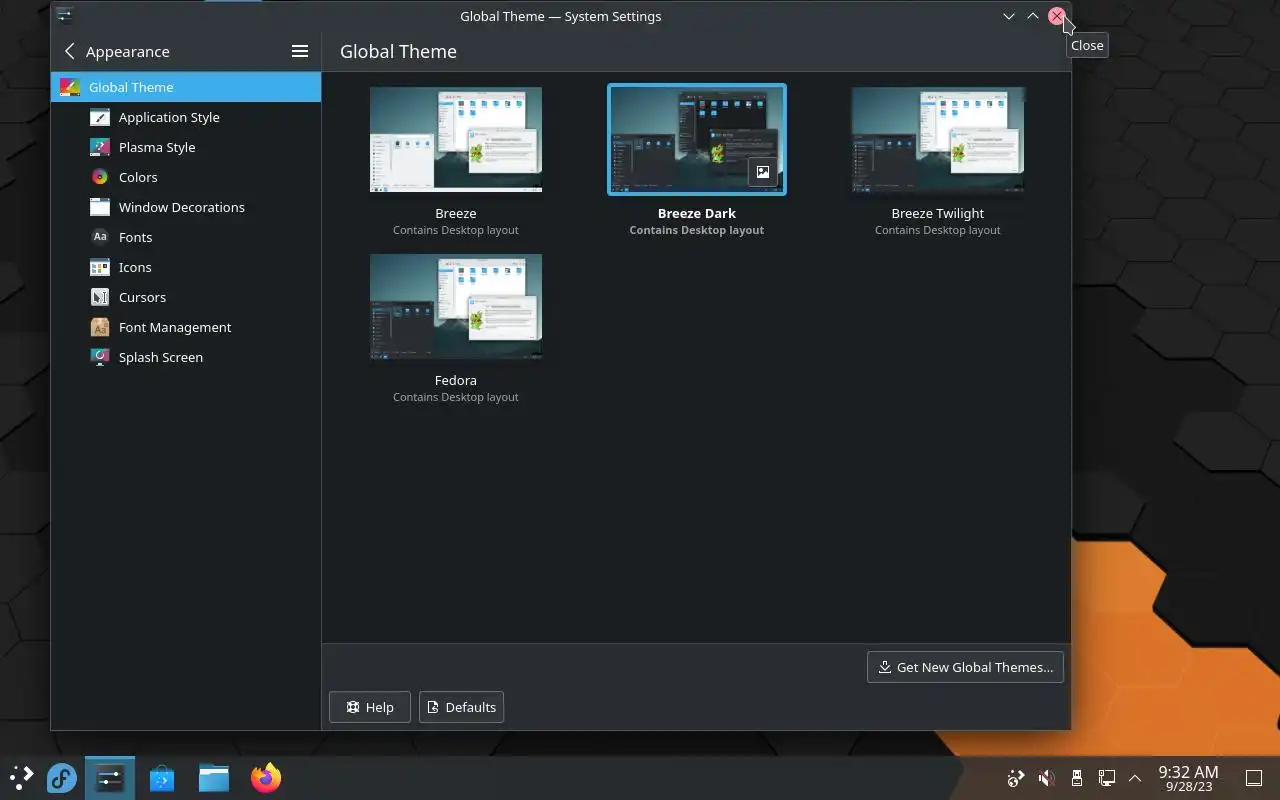Open the Global Theme sidebar entry
Screen dimensions: 1280x800
[x=186, y=87]
